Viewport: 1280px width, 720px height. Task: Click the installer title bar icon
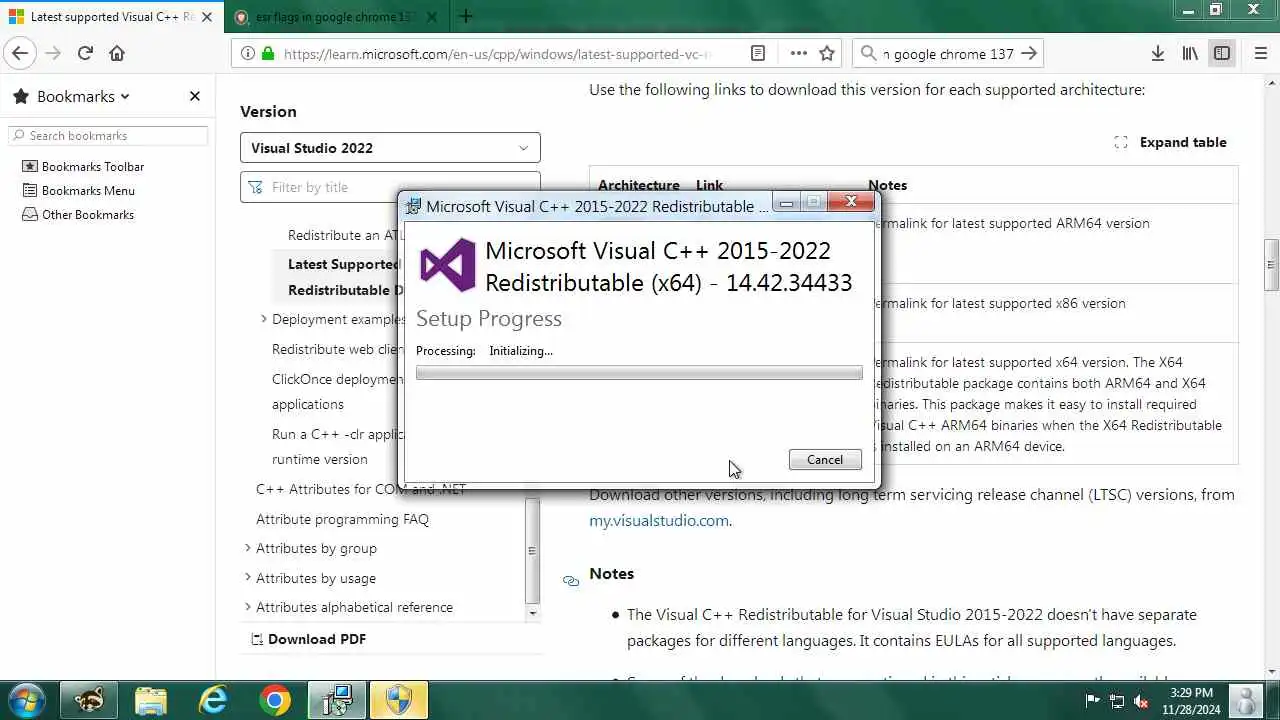click(x=413, y=205)
